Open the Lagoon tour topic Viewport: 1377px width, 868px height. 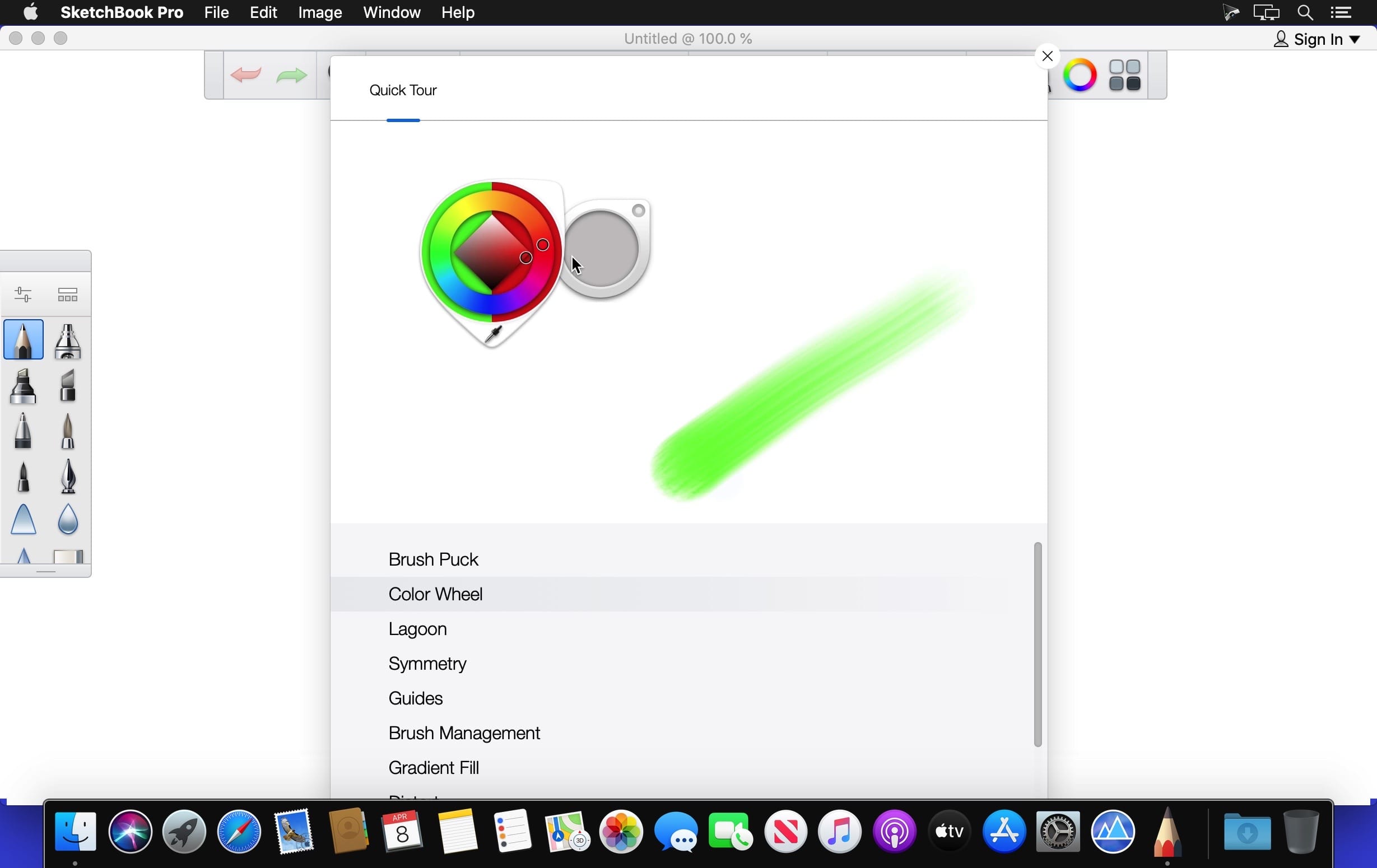(x=417, y=629)
